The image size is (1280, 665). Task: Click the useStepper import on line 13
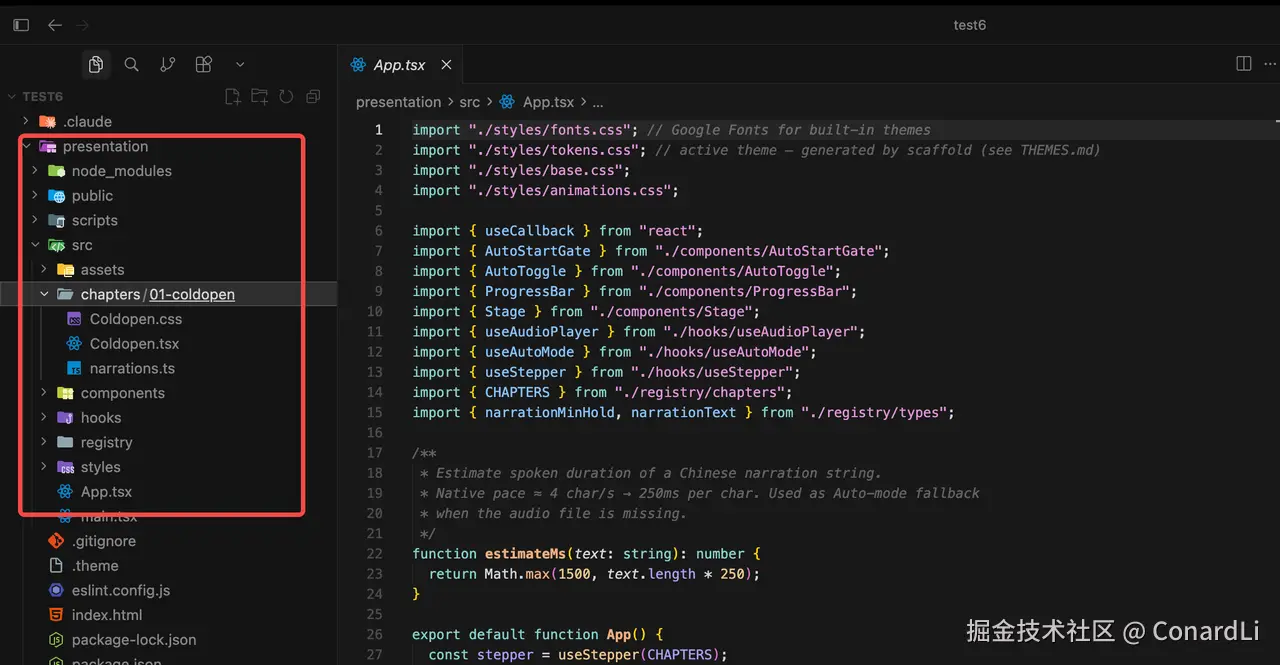click(526, 372)
